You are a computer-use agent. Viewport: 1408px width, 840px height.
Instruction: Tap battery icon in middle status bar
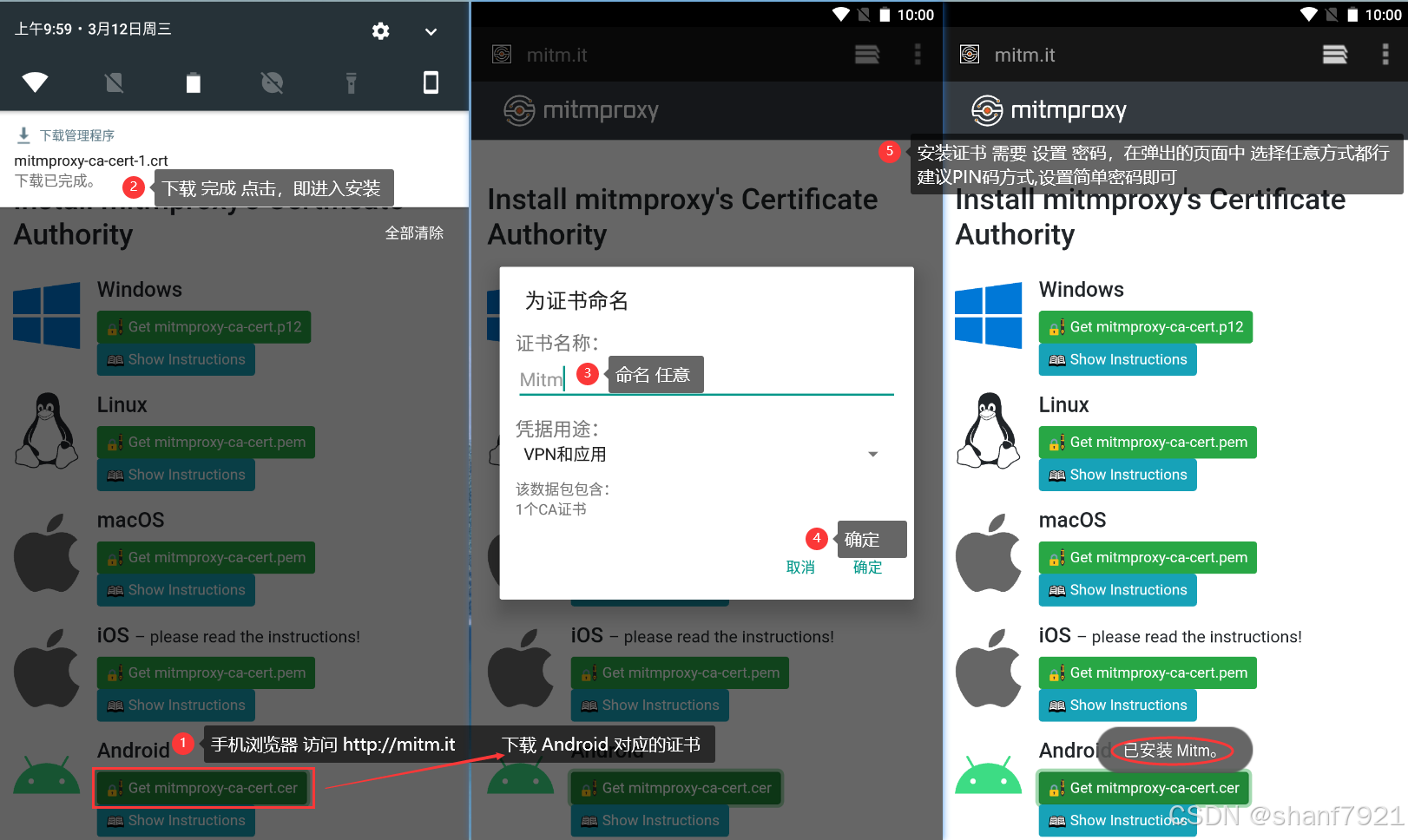[885, 15]
